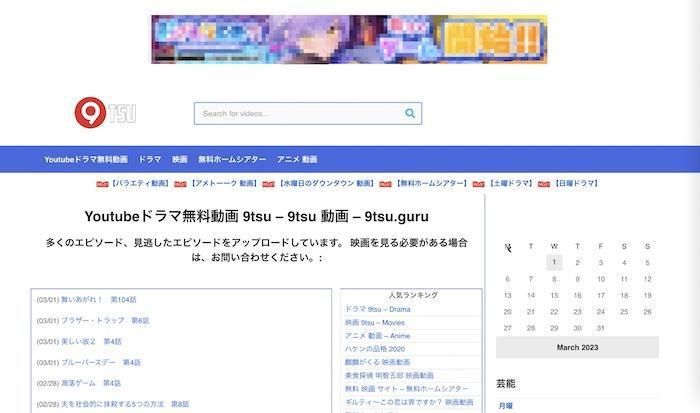
Task: Click the hot badge before 【日曜ドラマ】
Action: pos(544,184)
